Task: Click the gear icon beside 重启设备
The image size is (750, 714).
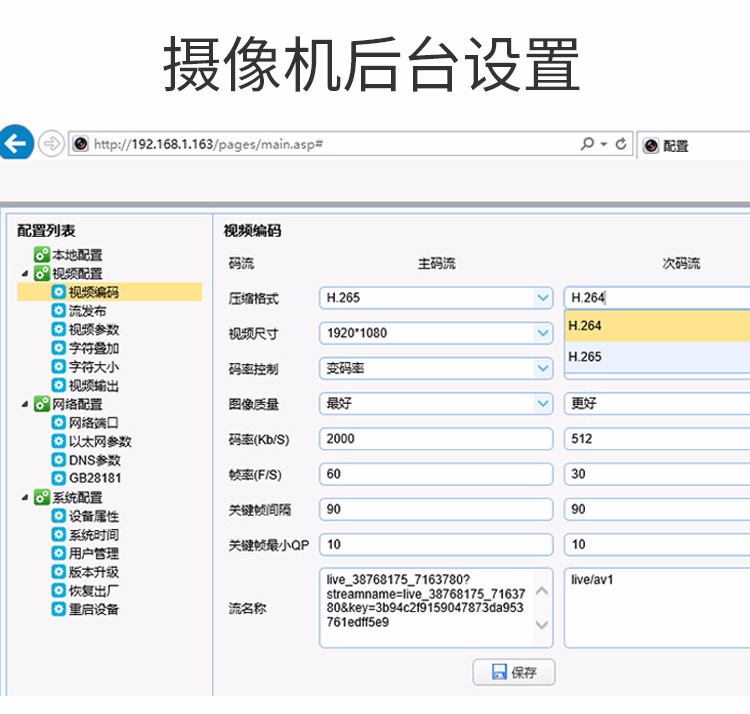Action: pyautogui.click(x=58, y=609)
